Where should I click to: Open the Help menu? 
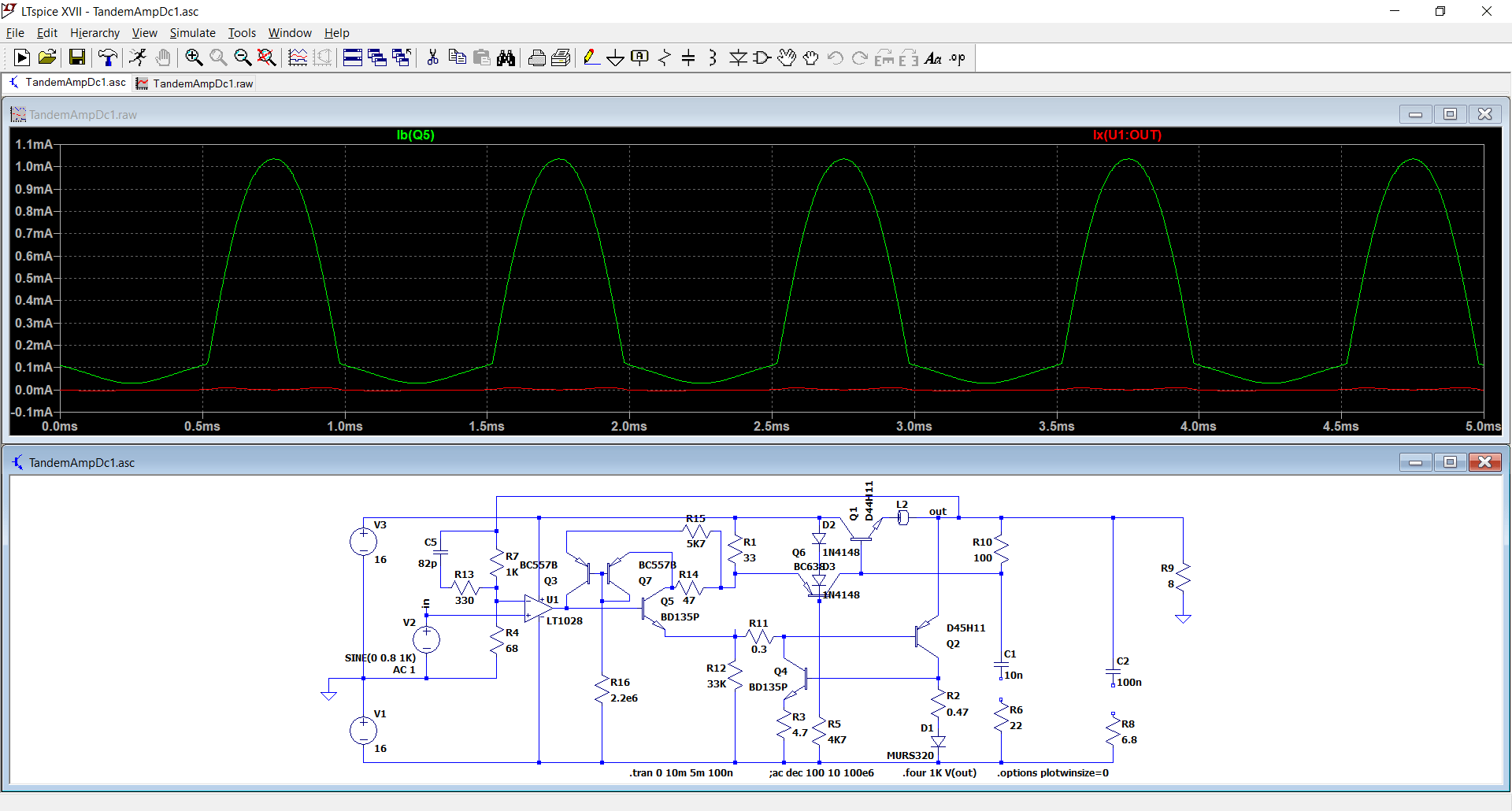(337, 33)
